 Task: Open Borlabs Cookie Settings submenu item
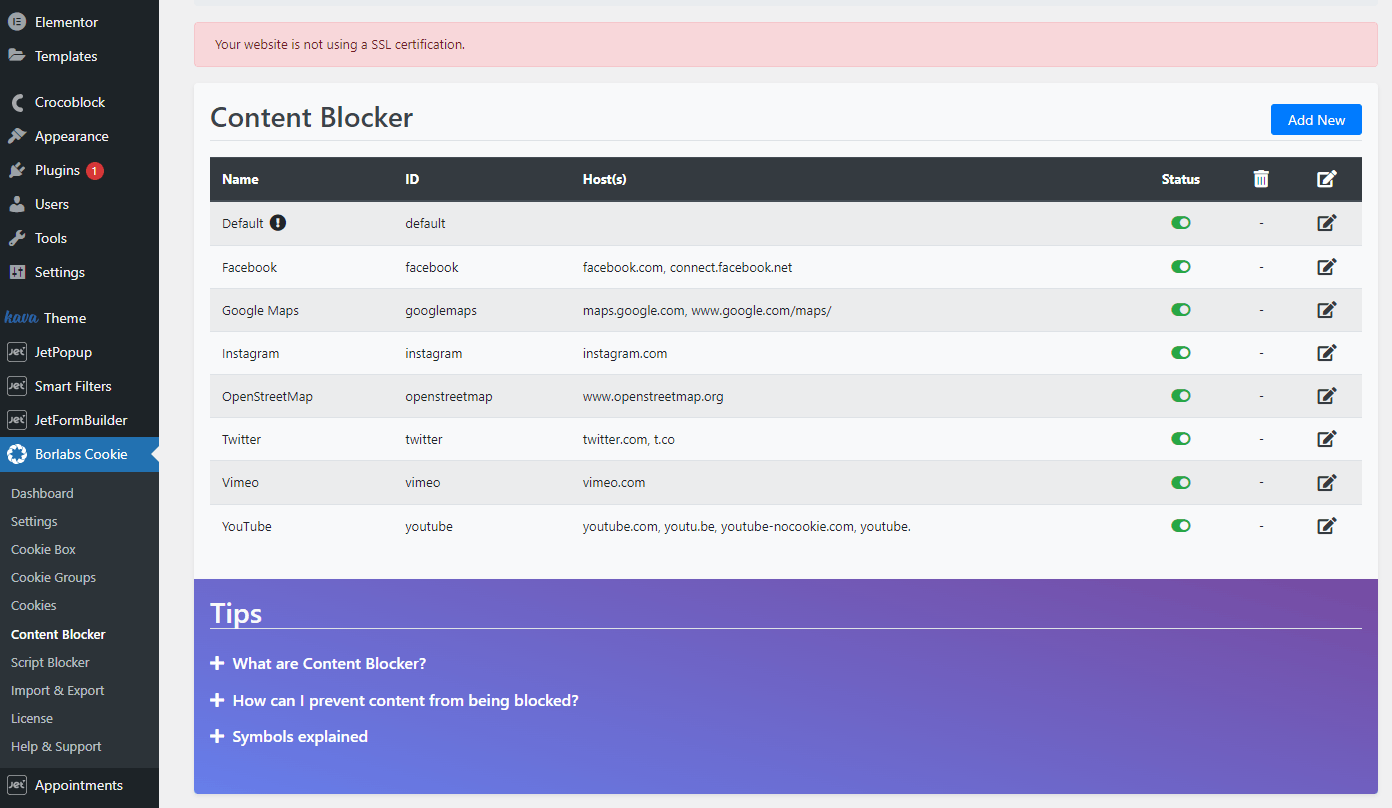point(34,521)
